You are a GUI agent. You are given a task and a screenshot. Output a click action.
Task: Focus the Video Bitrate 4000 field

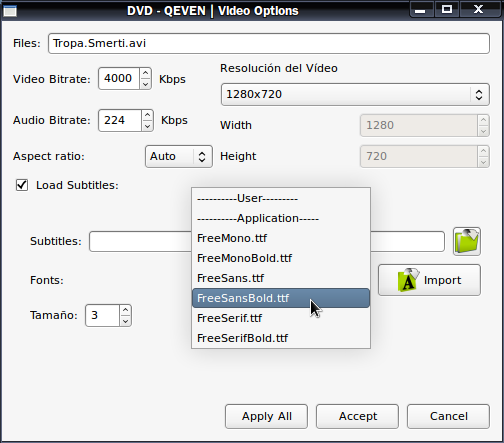pos(119,79)
